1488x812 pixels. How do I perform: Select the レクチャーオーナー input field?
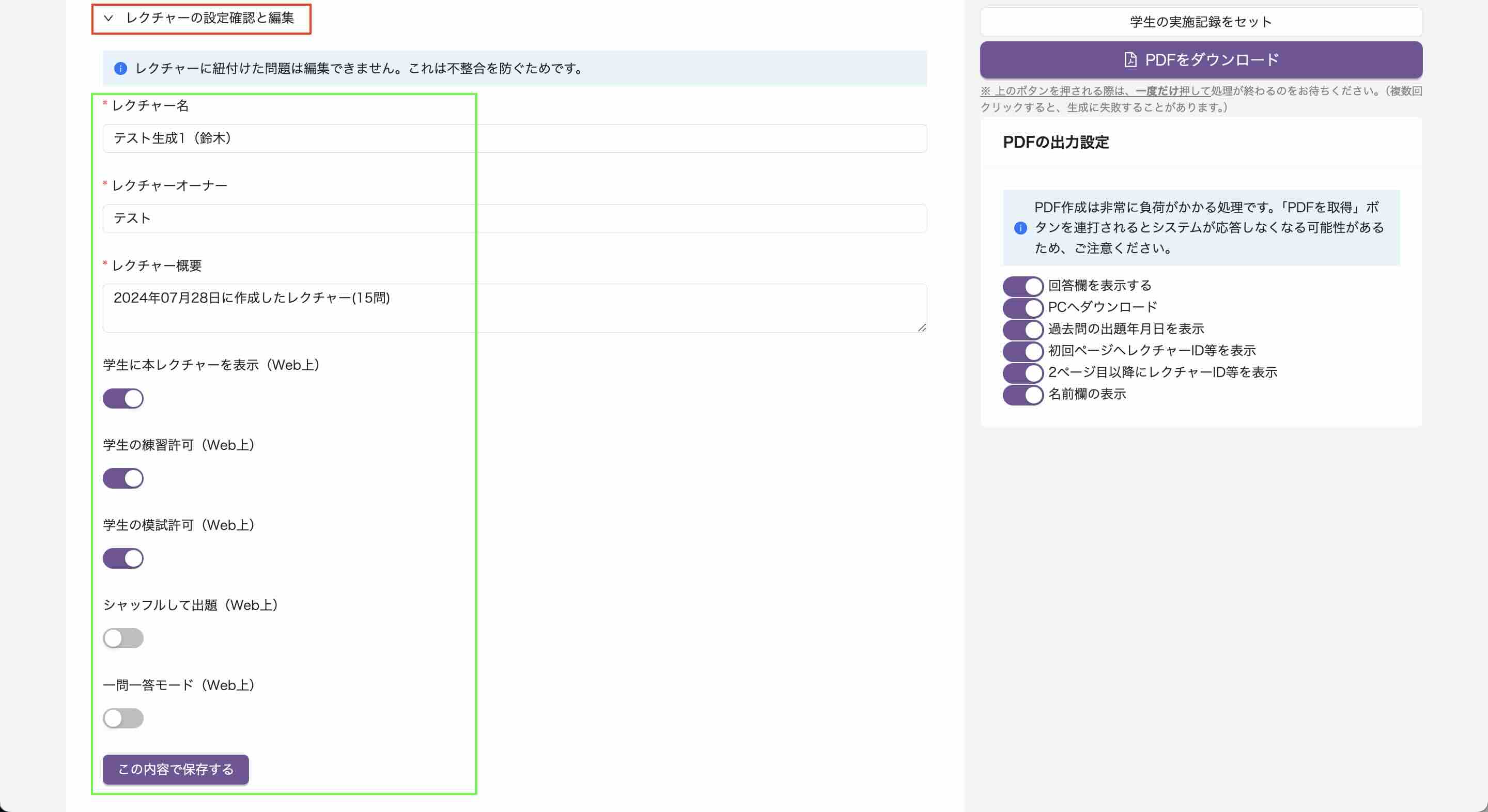pyautogui.click(x=514, y=218)
